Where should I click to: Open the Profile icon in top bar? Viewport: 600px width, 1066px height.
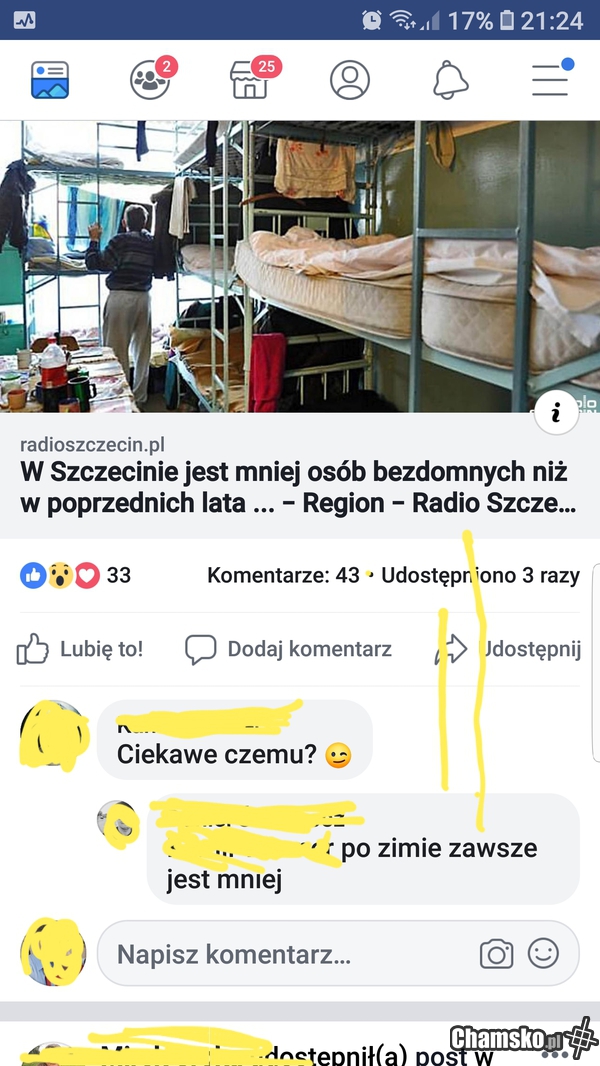(x=350, y=80)
